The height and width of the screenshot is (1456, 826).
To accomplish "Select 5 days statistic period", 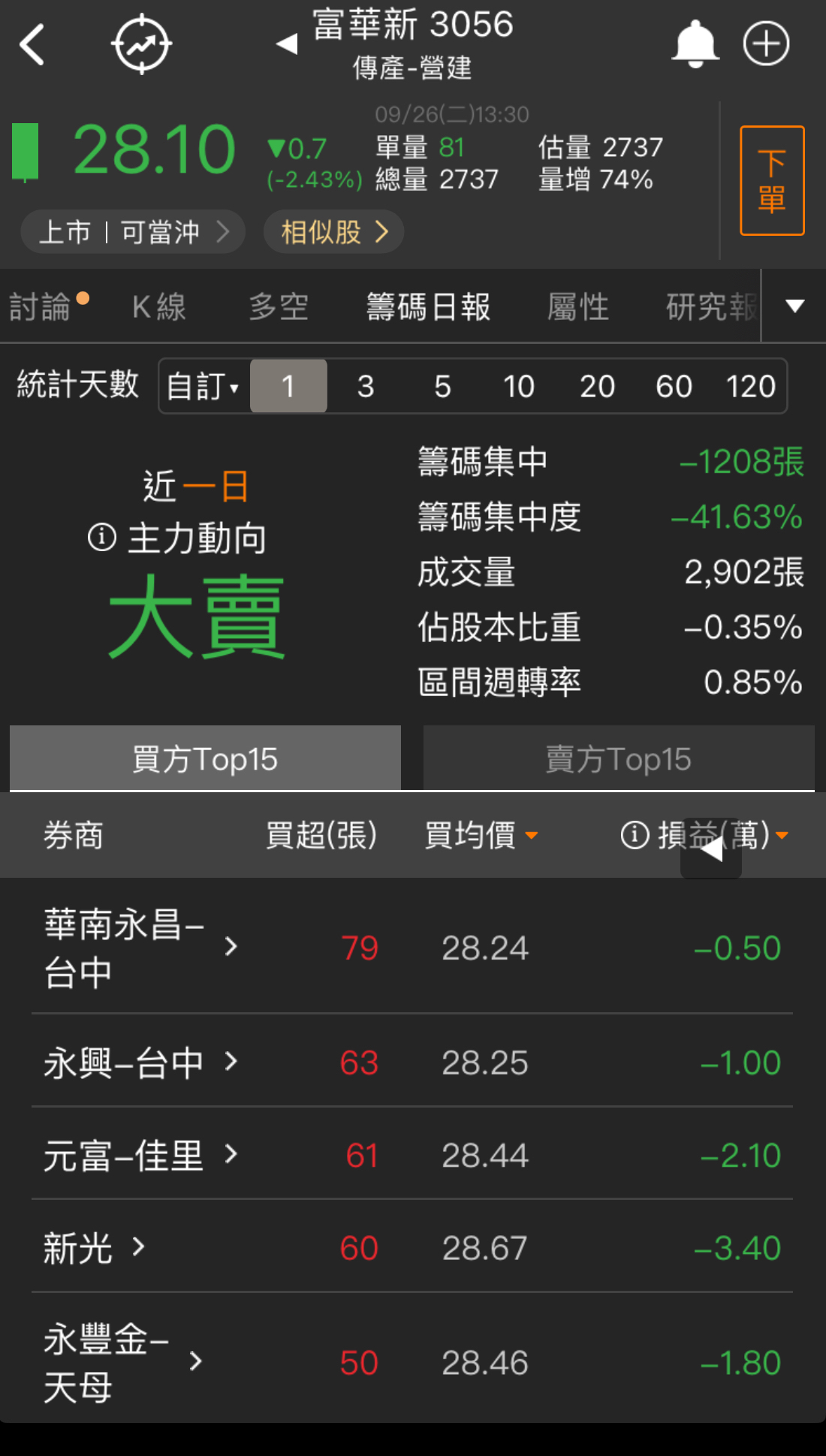I will [442, 386].
